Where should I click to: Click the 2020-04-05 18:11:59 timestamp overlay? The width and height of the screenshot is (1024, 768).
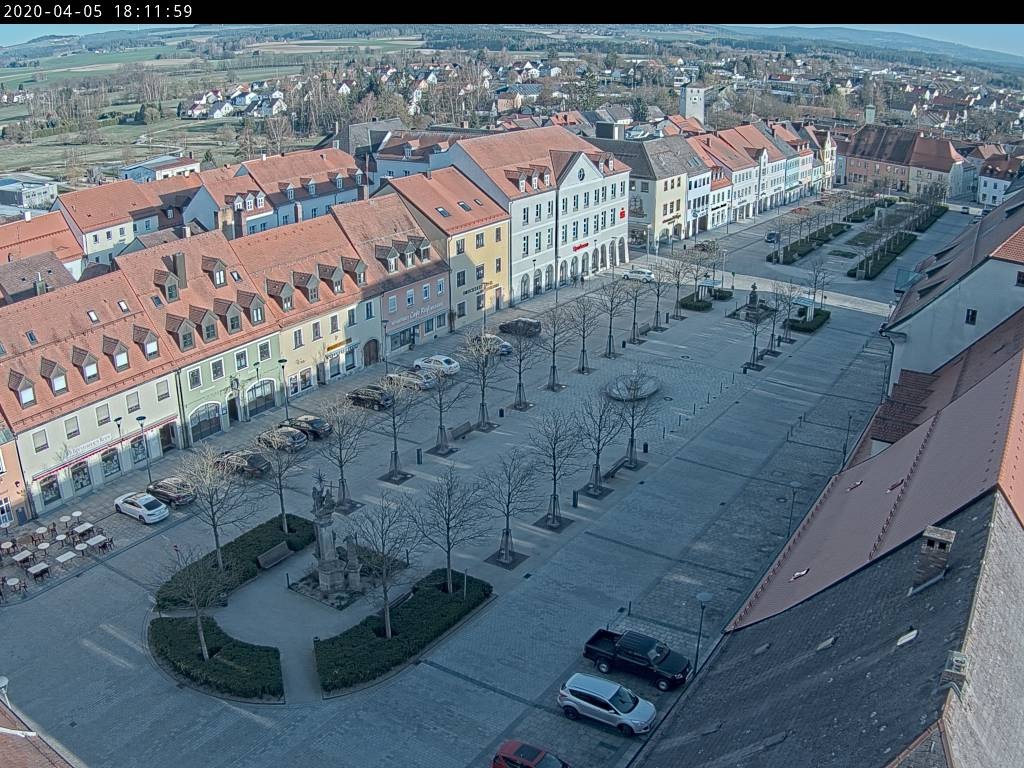[98, 11]
